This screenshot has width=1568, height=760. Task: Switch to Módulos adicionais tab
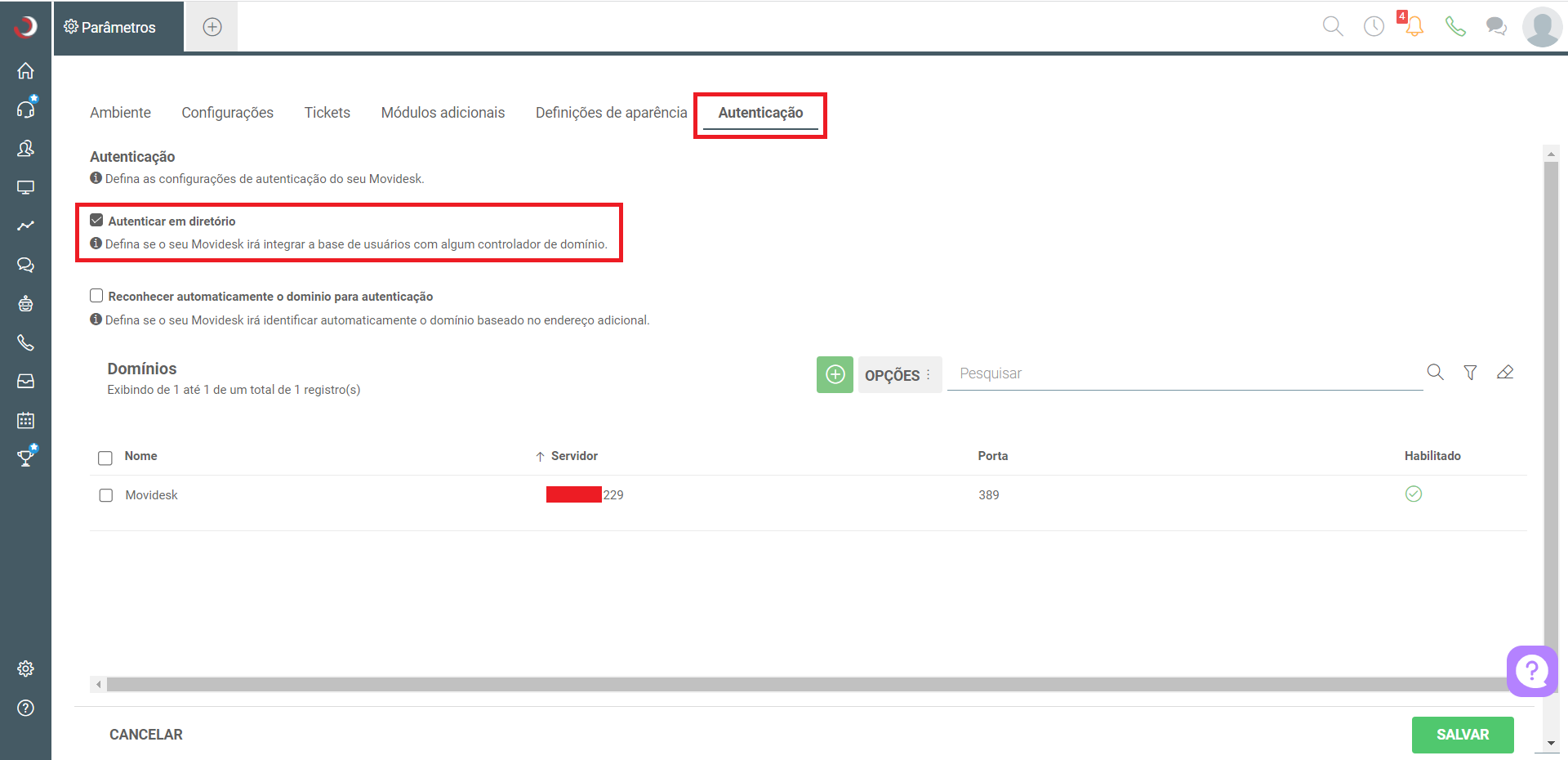[x=443, y=113]
